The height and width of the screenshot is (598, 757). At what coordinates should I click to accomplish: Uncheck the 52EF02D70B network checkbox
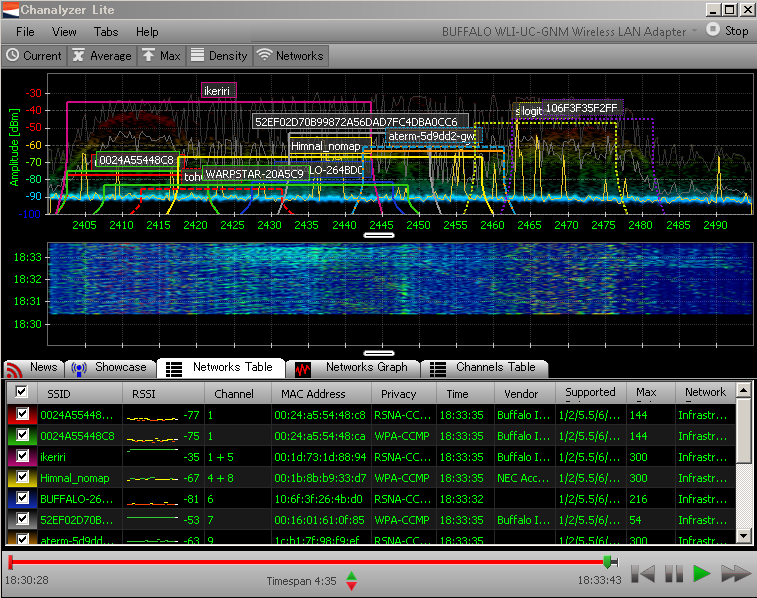22,519
